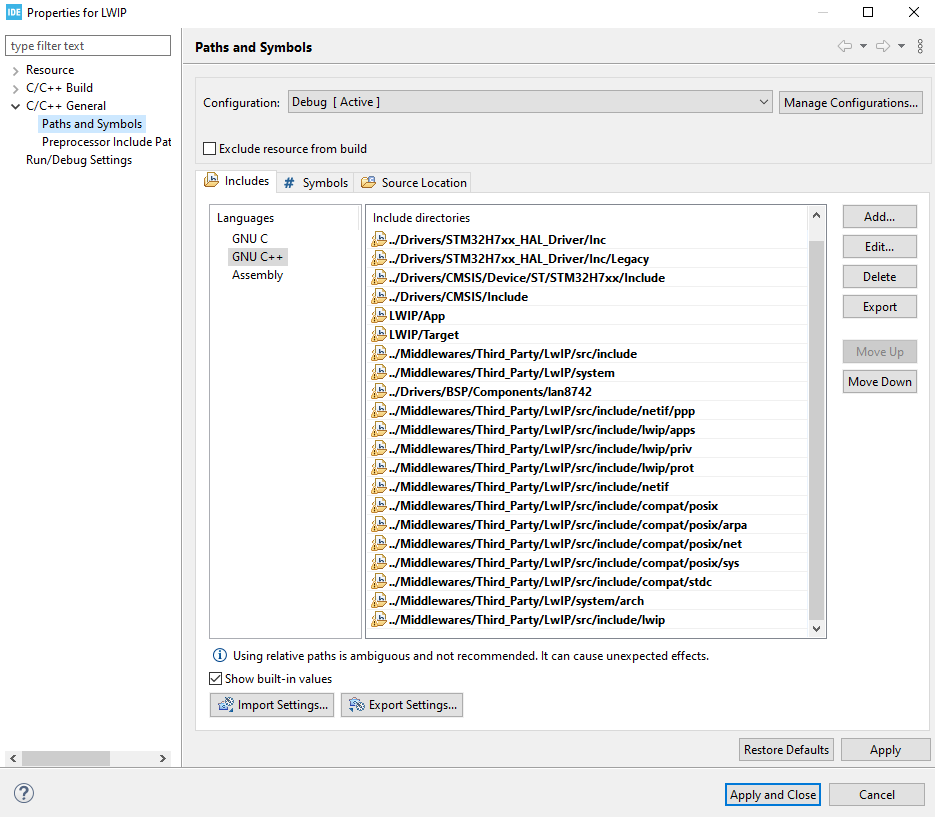This screenshot has width=935, height=817.
Task: Click the forward navigation arrow icon
Action: click(883, 46)
